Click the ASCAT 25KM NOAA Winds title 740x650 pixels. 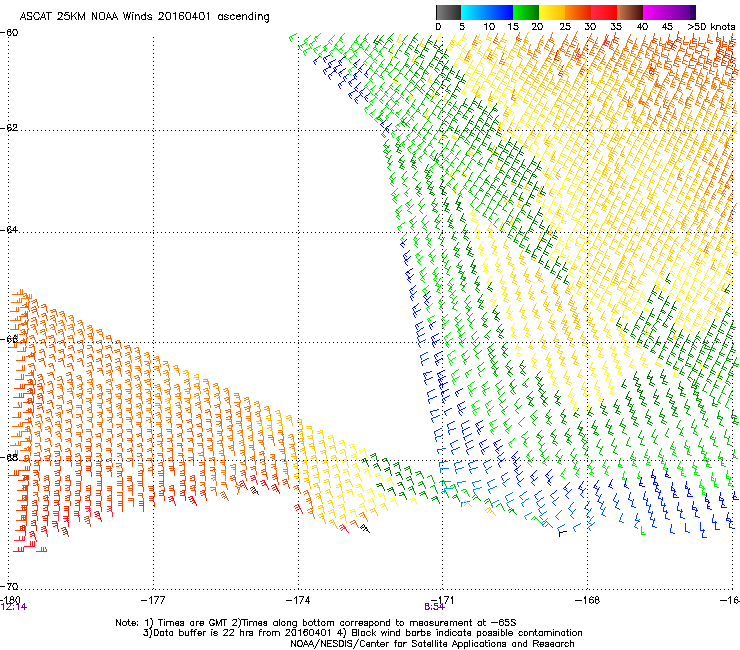144,17
